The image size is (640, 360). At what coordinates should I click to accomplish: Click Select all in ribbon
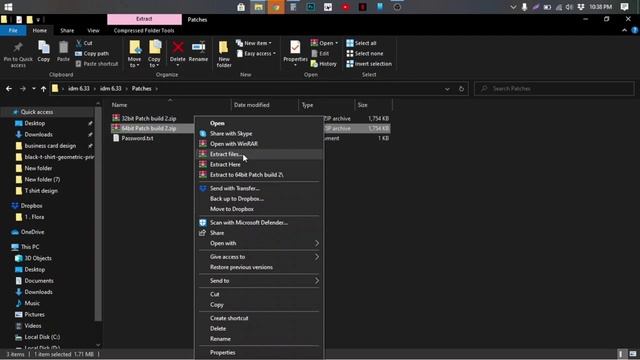[x=361, y=43]
